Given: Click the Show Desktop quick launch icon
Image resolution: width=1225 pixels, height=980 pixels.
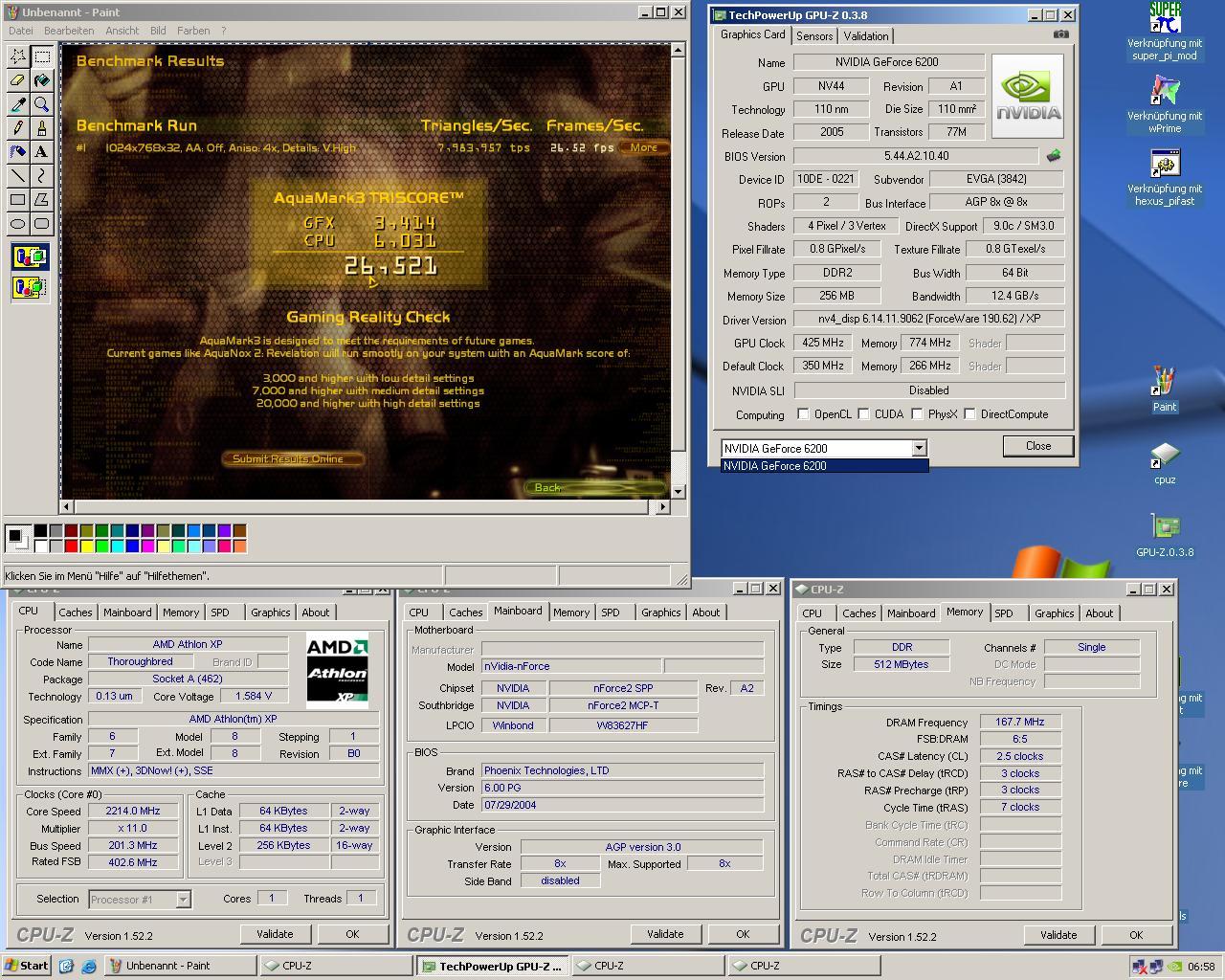Looking at the screenshot, I should [x=66, y=966].
